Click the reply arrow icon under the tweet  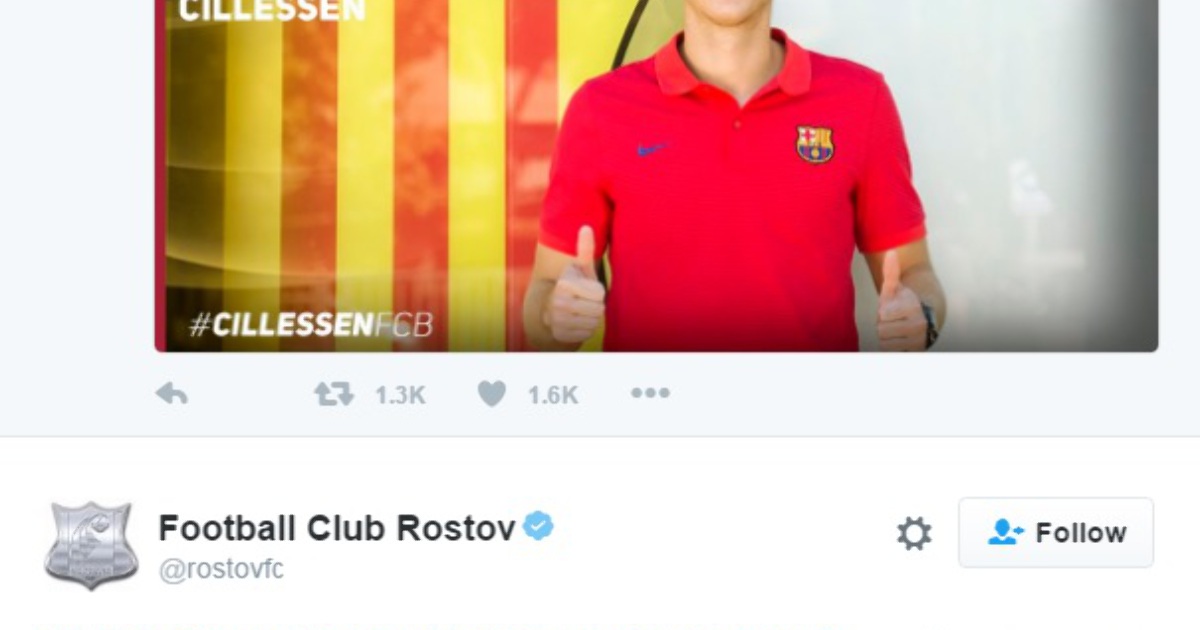[x=172, y=395]
